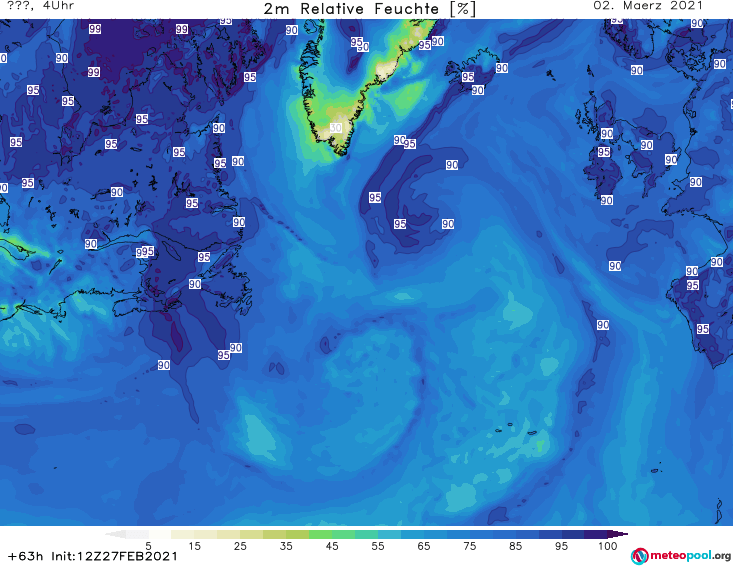
Task: Click the title '2m Relative Feuchte [%]'
Action: (x=369, y=8)
